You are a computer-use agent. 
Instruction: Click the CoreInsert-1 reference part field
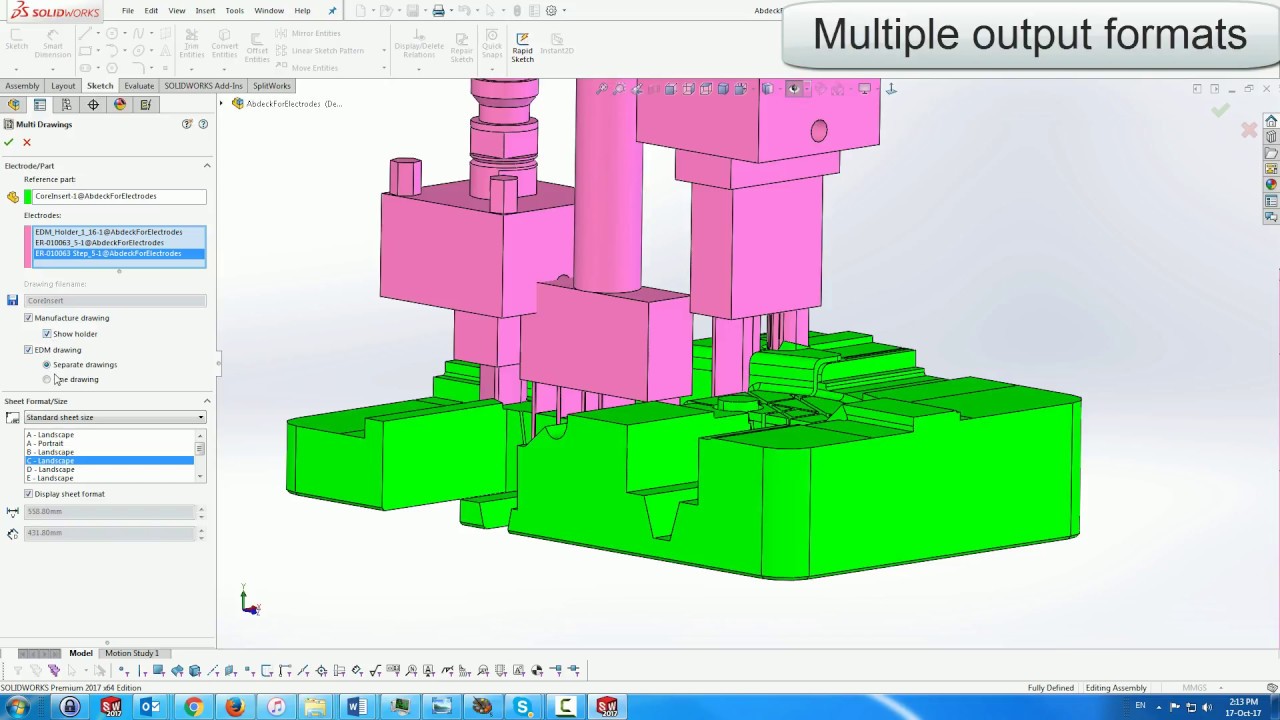pos(119,197)
